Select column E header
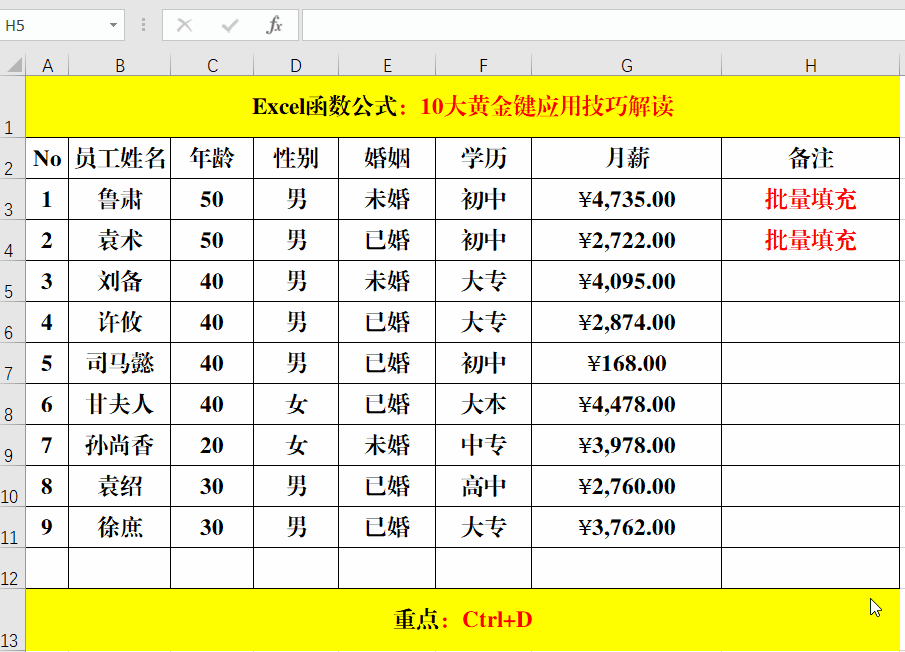Image resolution: width=905 pixels, height=652 pixels. click(x=387, y=65)
